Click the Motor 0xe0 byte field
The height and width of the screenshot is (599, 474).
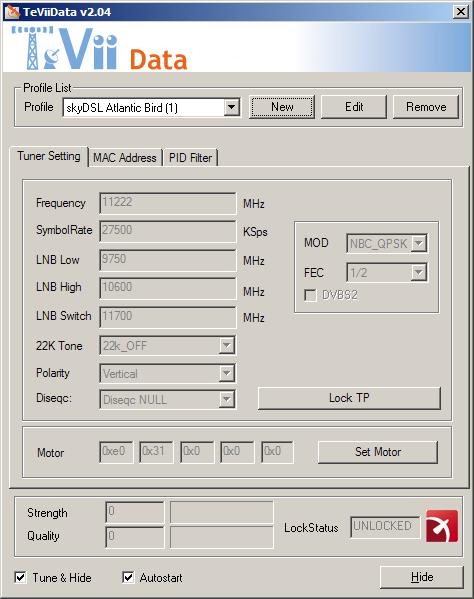point(116,452)
